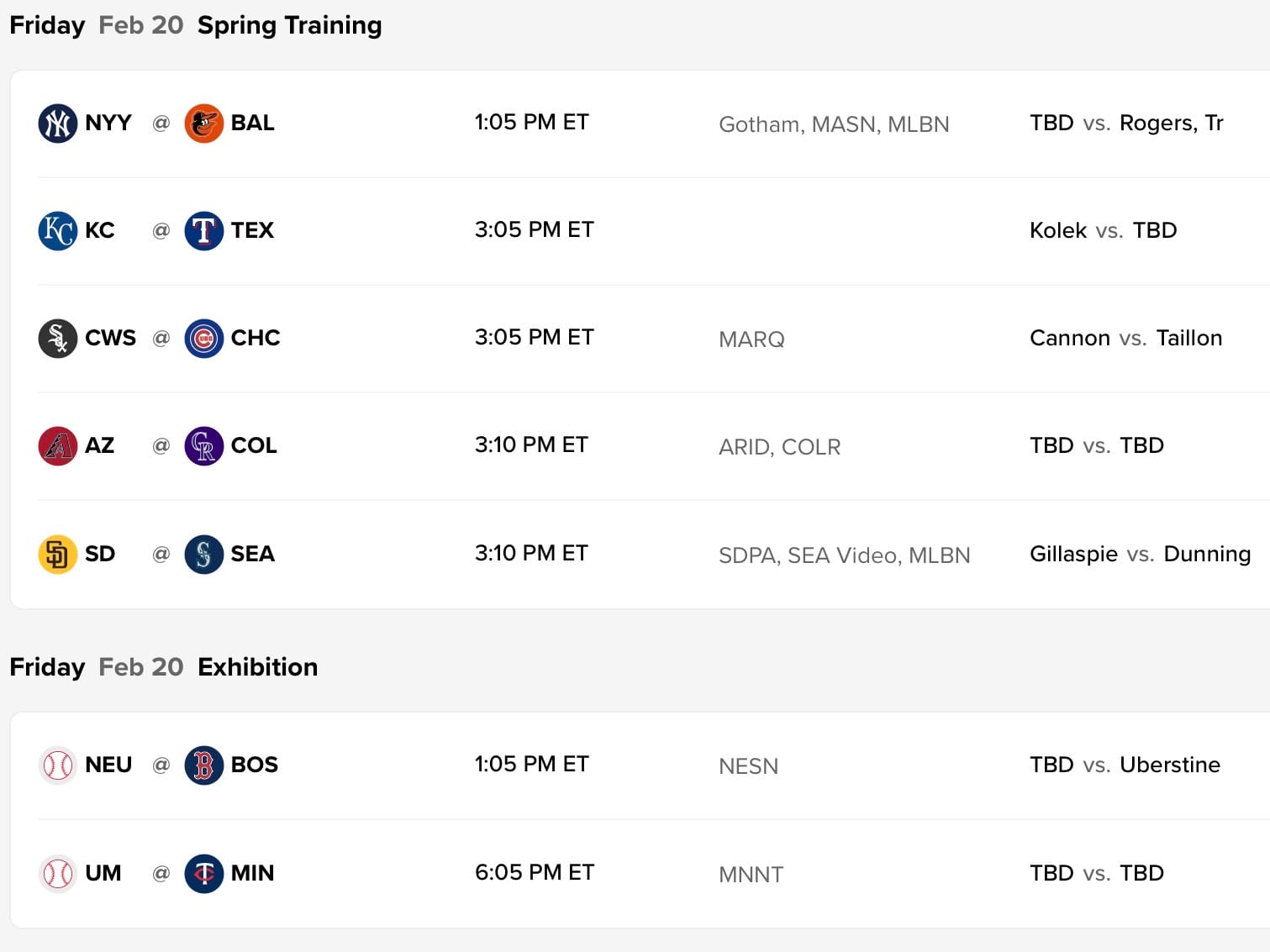Click the Baltimore Orioles logo
This screenshot has height=952, width=1270.
[x=203, y=124]
